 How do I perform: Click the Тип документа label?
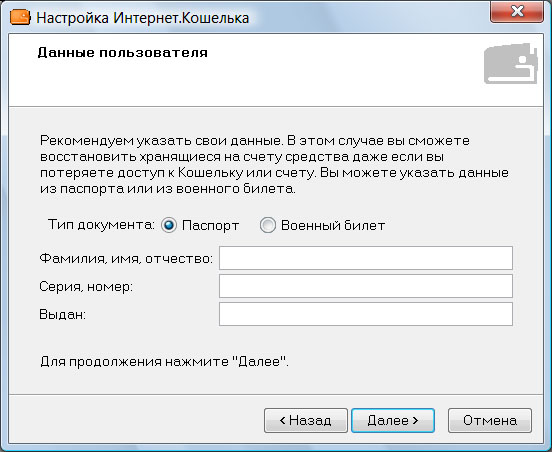[x=101, y=224]
